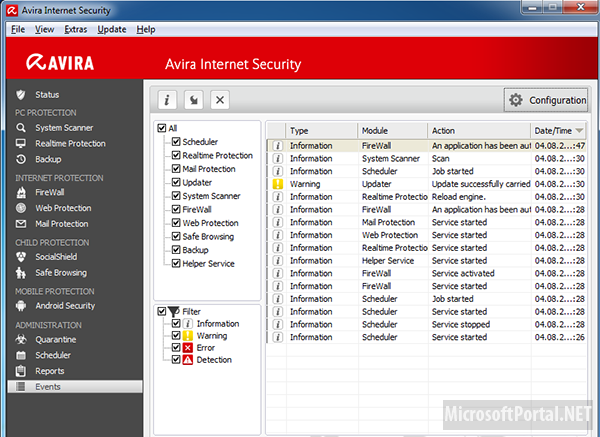
Task: Sort events by Type column header
Action: pyautogui.click(x=322, y=130)
